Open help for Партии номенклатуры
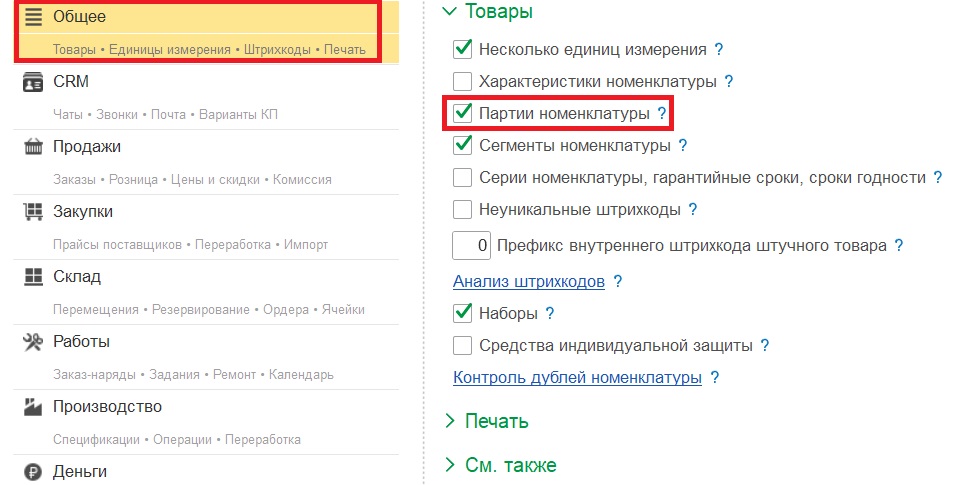The image size is (965, 485). click(662, 113)
